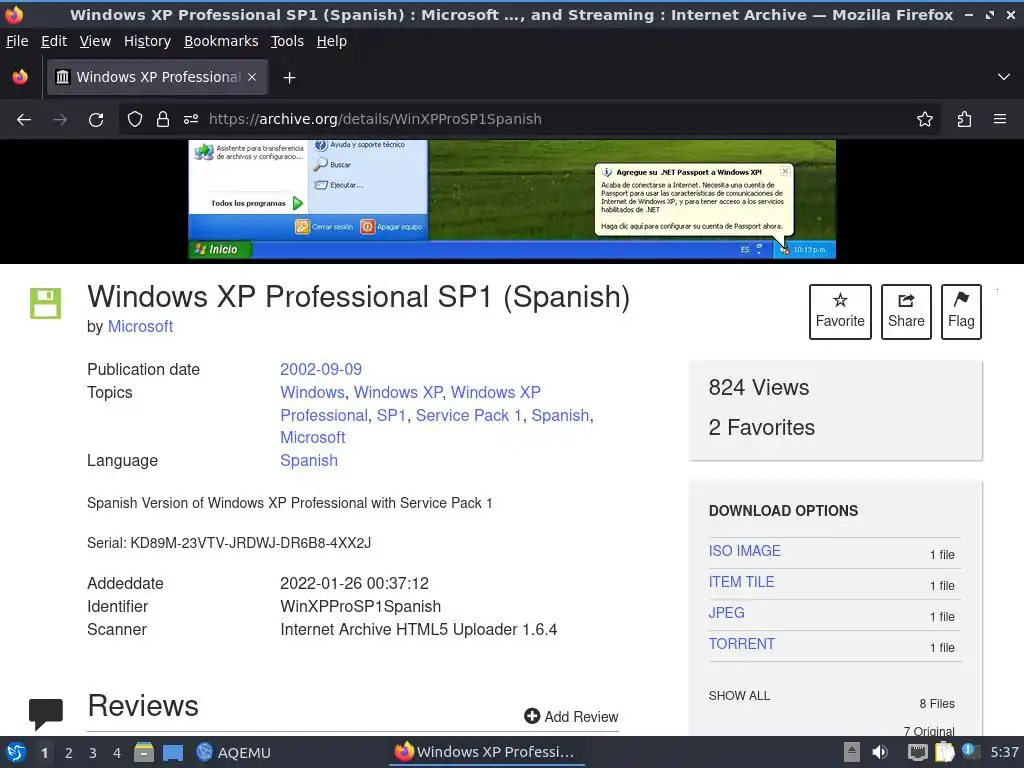Click the network monitor tray icon
Screen dimensions: 1024x768
[917, 752]
